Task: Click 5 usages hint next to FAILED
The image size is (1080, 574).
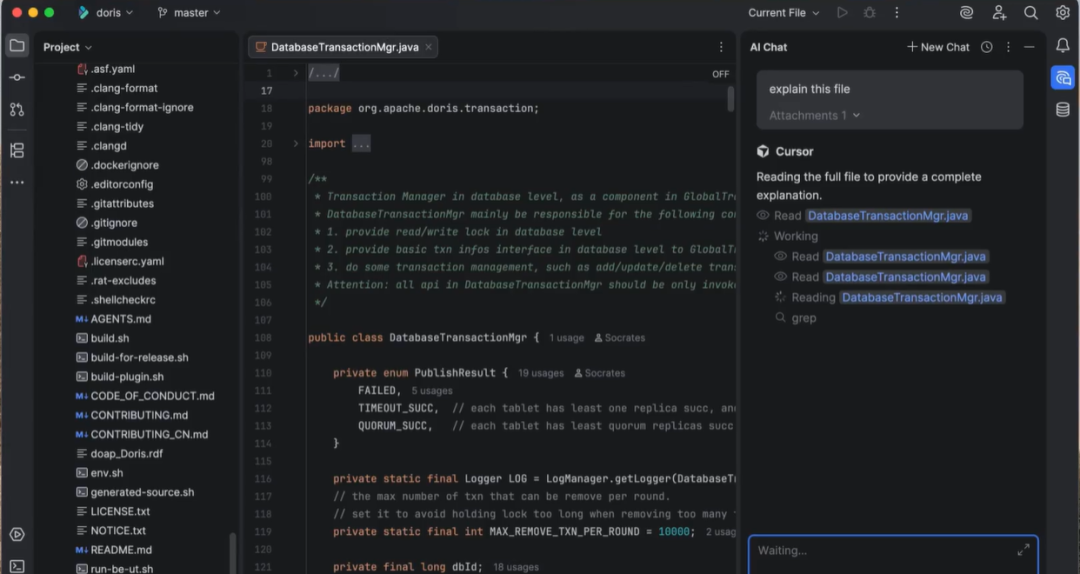Action: tap(432, 391)
